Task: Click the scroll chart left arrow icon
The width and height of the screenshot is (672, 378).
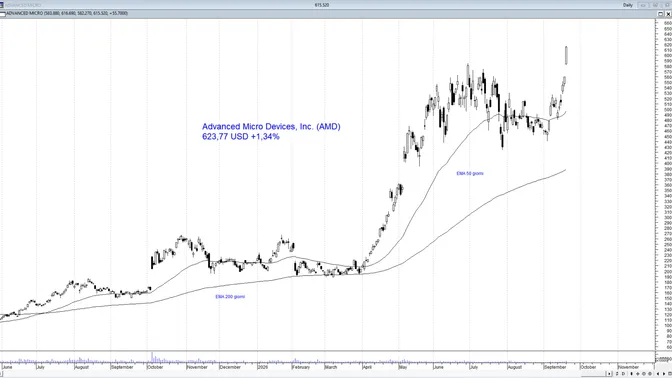Action: [658, 374]
